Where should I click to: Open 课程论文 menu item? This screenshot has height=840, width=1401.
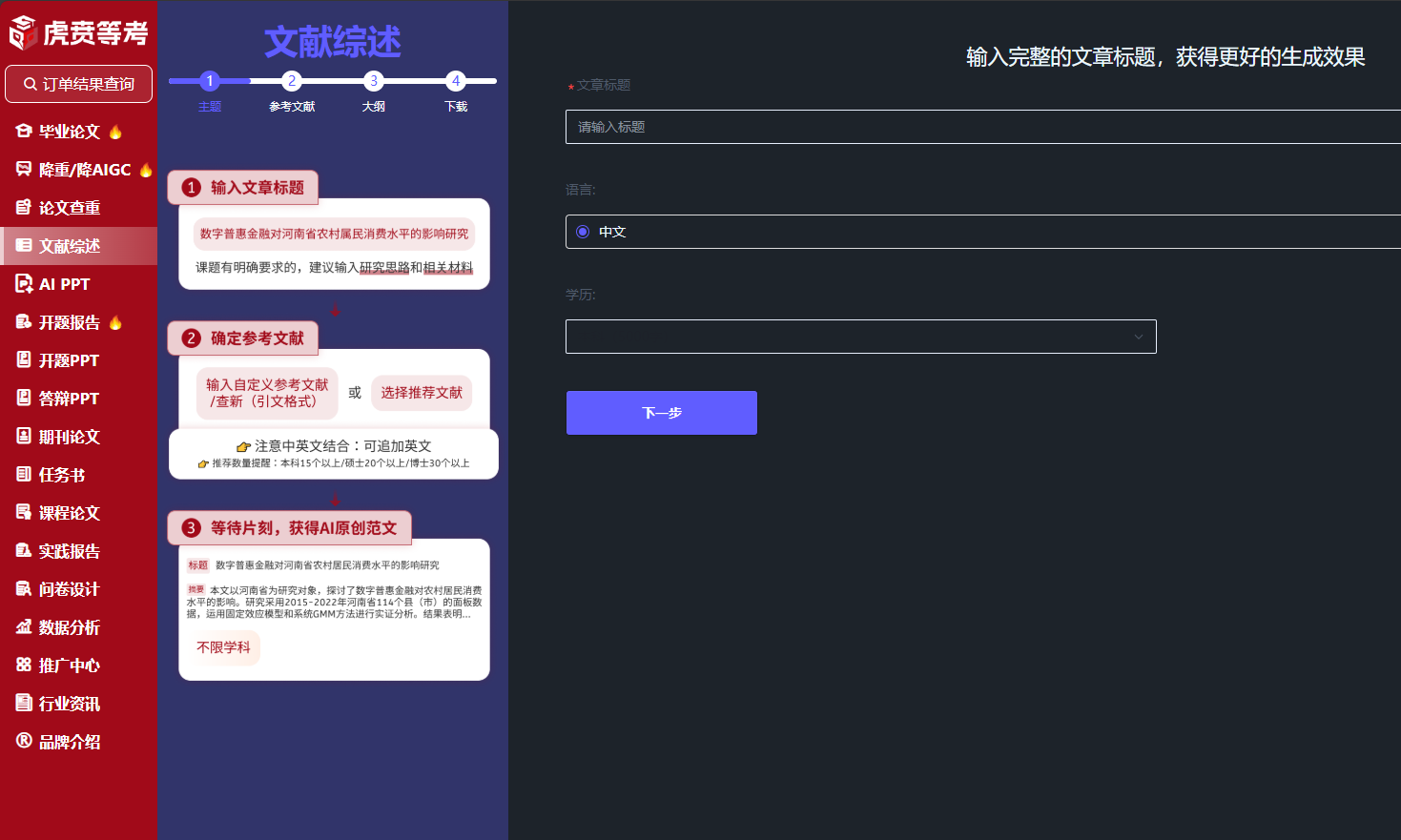pos(79,513)
